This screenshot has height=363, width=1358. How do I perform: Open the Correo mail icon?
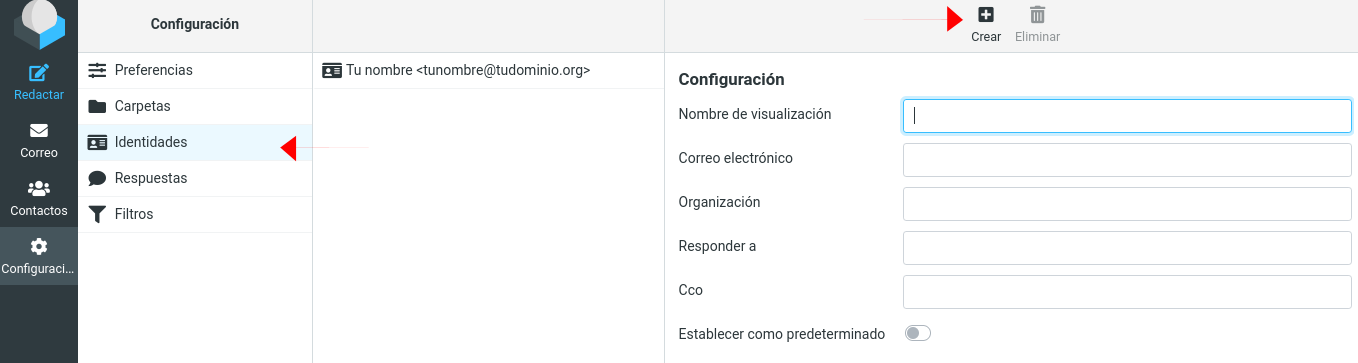(39, 131)
